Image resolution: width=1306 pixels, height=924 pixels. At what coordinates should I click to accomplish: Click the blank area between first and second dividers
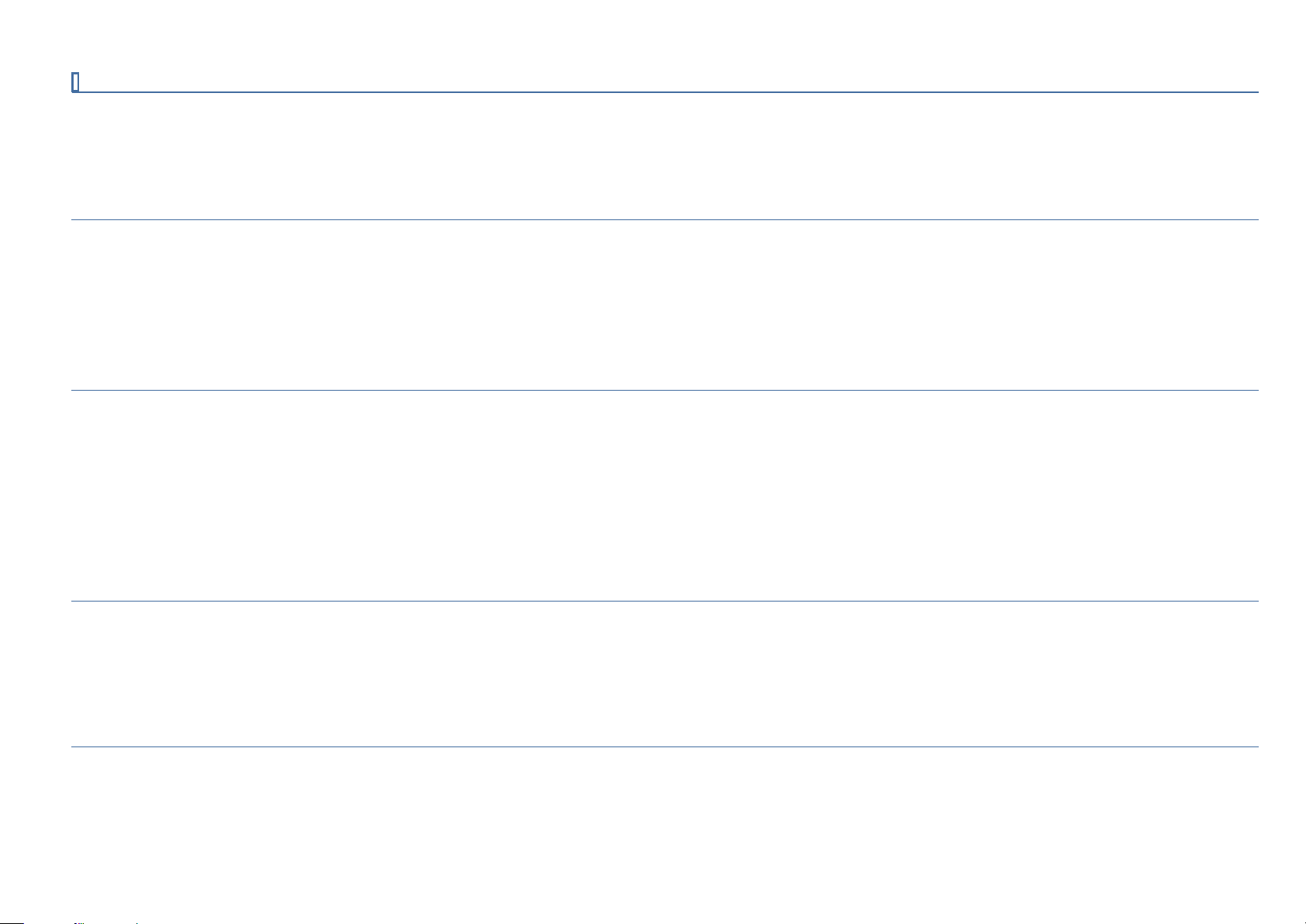664,305
